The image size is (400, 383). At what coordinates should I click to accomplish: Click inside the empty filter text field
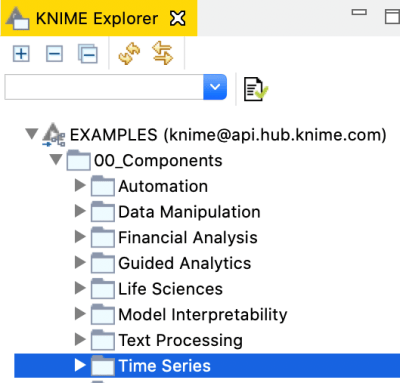[x=104, y=87]
